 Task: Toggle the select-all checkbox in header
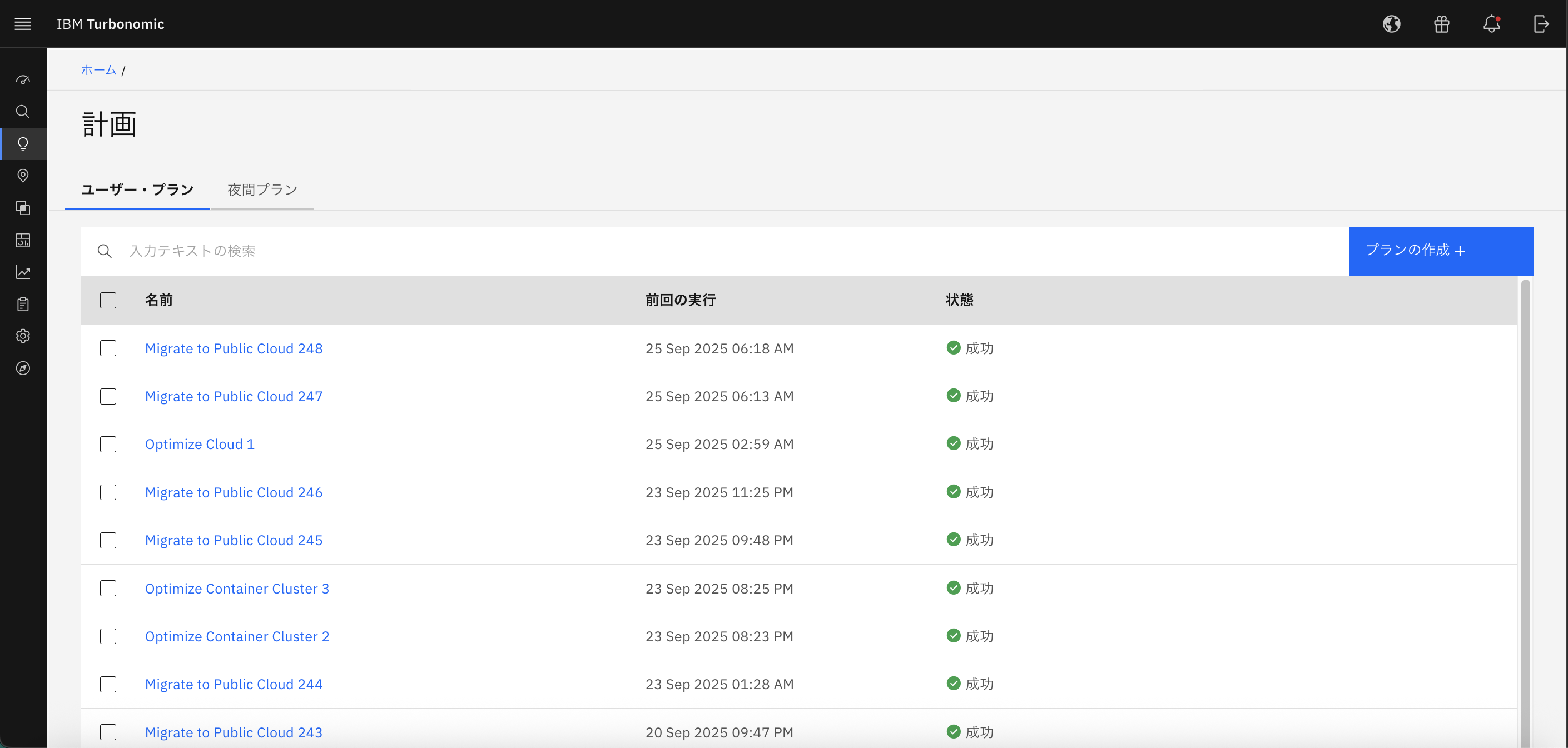click(x=108, y=300)
